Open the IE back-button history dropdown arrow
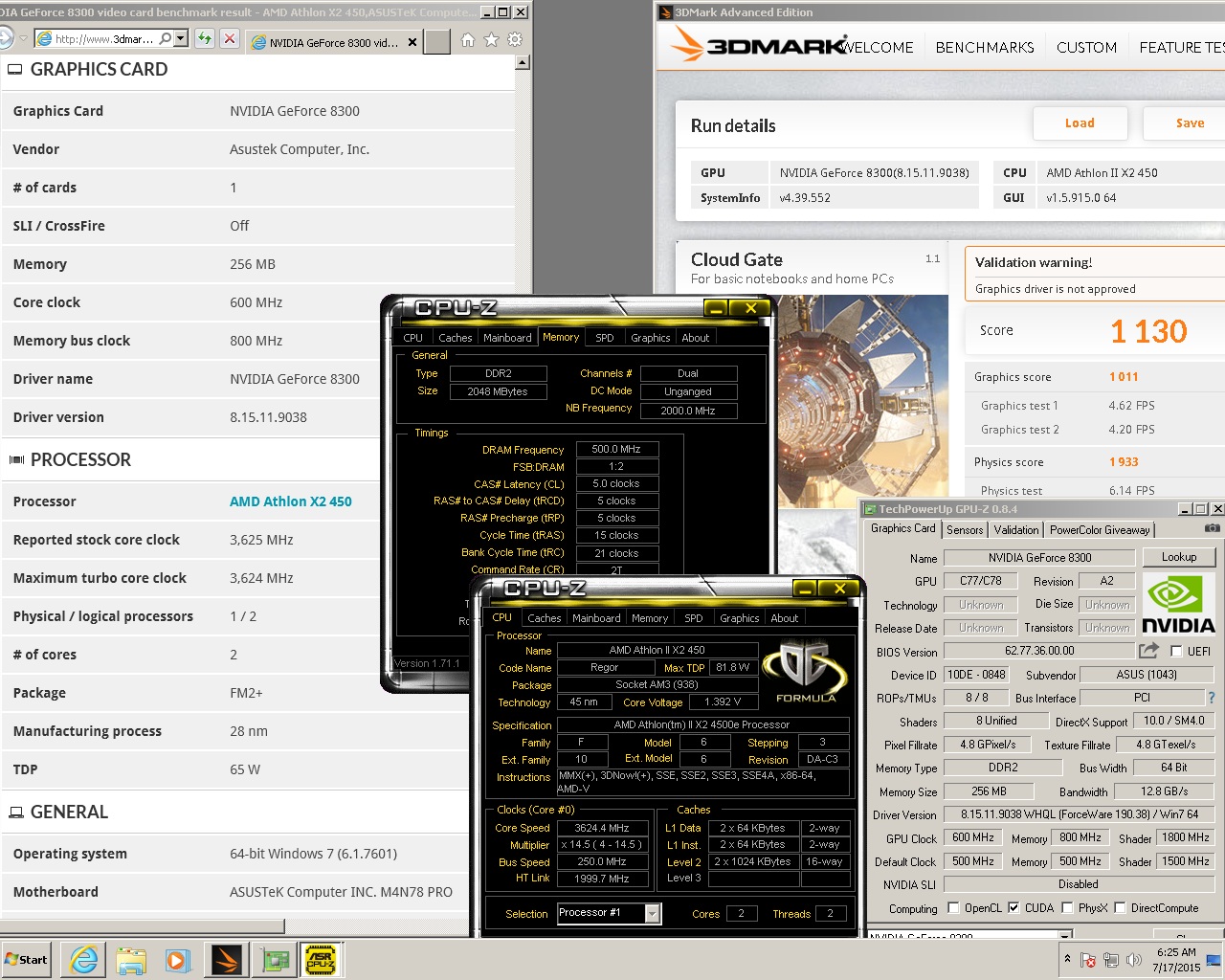 click(x=22, y=39)
